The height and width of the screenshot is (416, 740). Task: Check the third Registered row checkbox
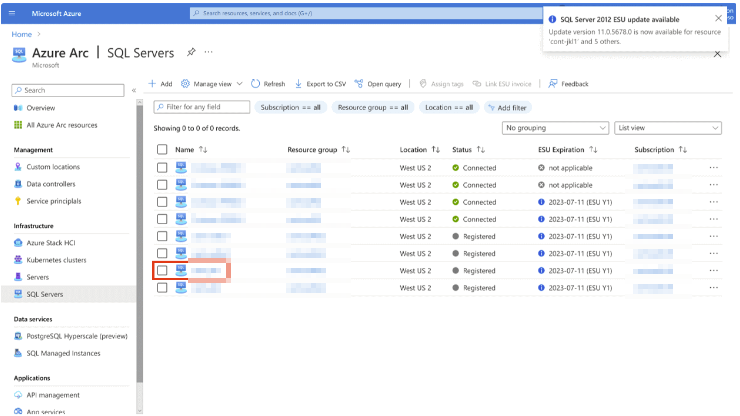tap(162, 271)
